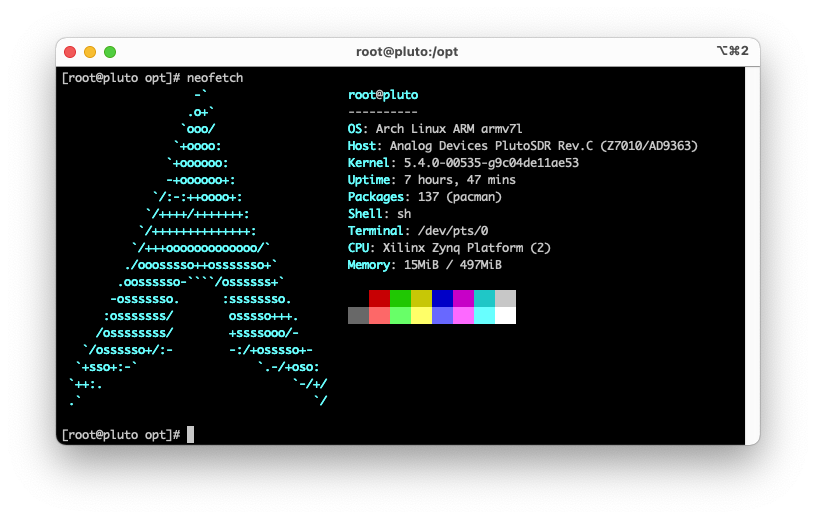816x519 pixels.
Task: Click the Memory: 15MiB / 497MiB line
Action: 425,265
